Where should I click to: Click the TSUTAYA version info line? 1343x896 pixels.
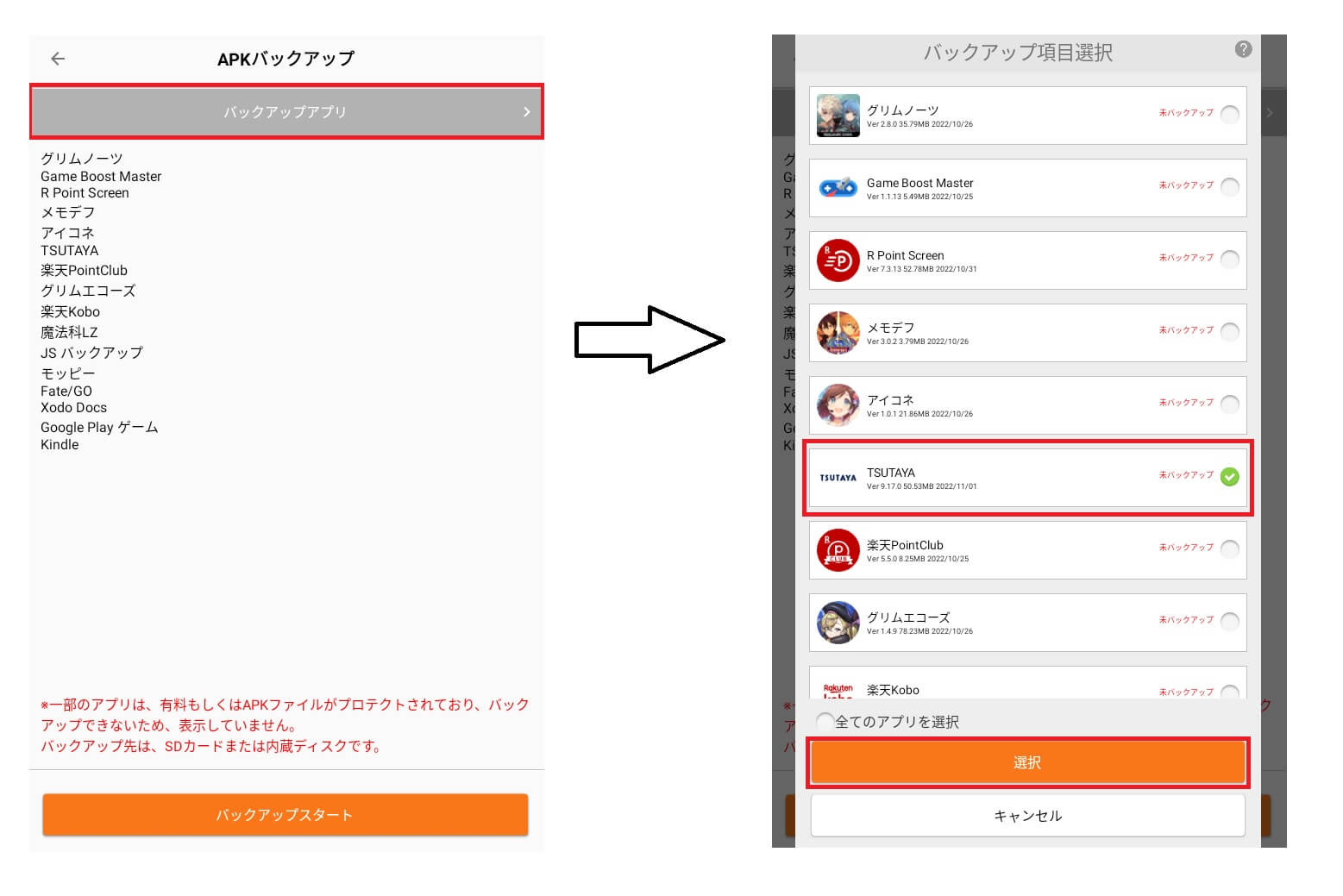point(922,486)
